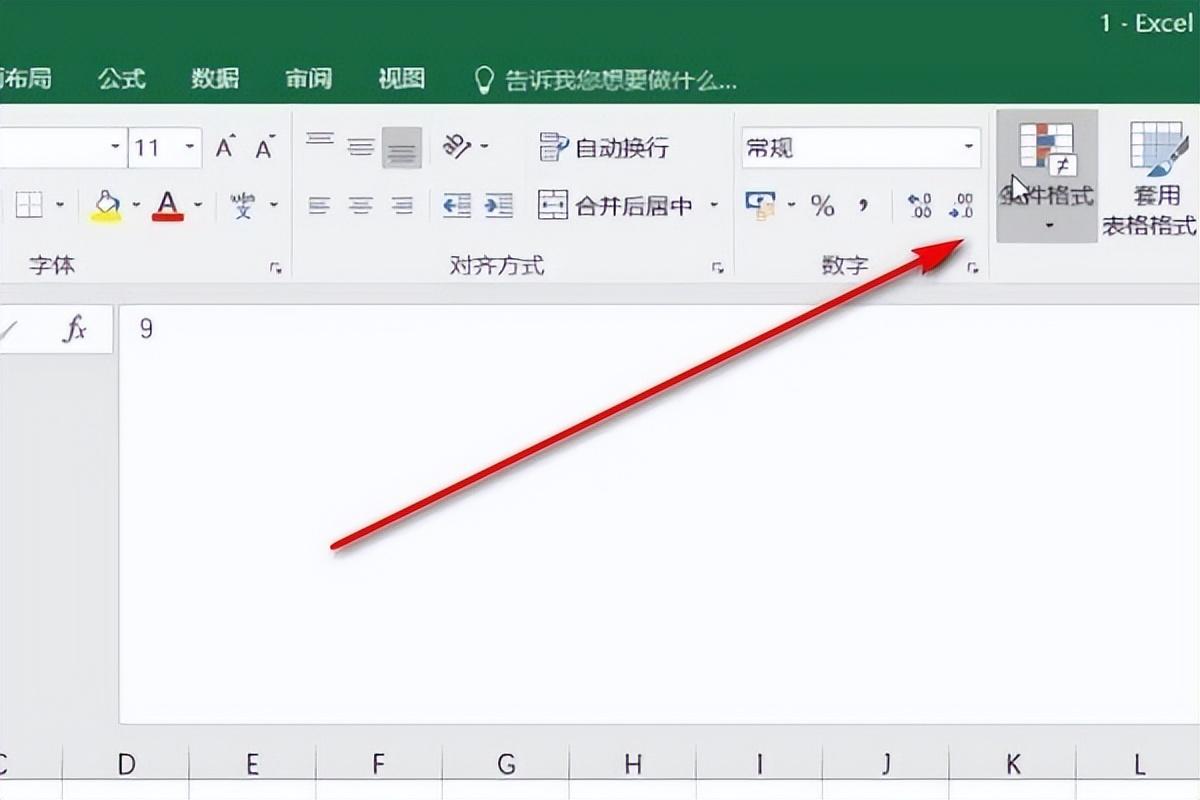
Task: Click the Increase Font Size button
Action: click(226, 148)
